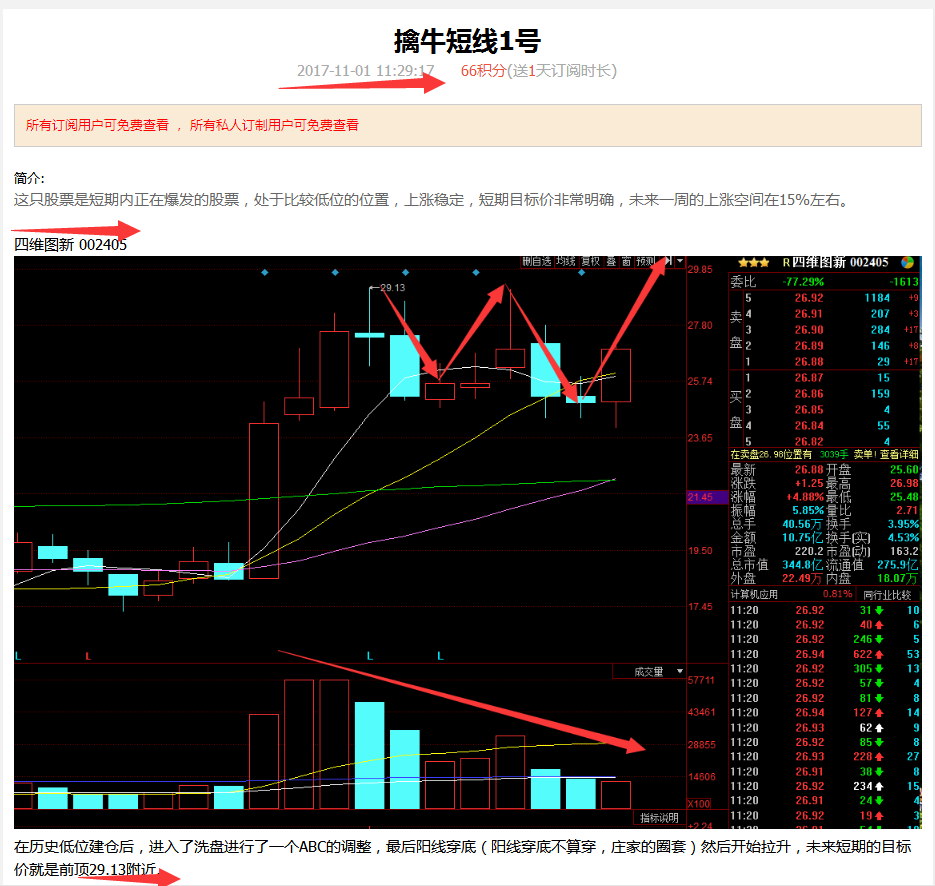The image size is (935, 886).
Task: Click the 指标说明 button
Action: coord(659,817)
